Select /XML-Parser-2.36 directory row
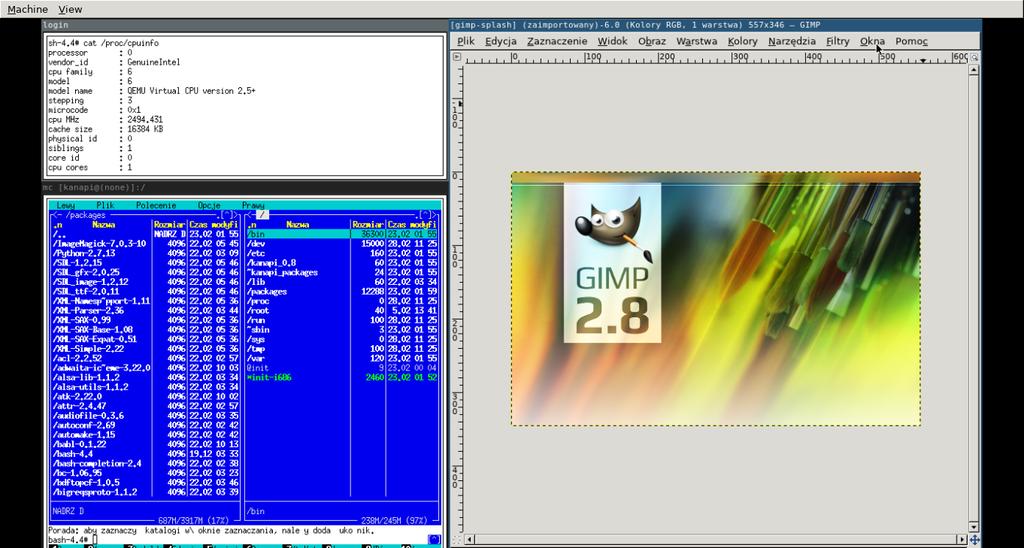 pos(145,310)
